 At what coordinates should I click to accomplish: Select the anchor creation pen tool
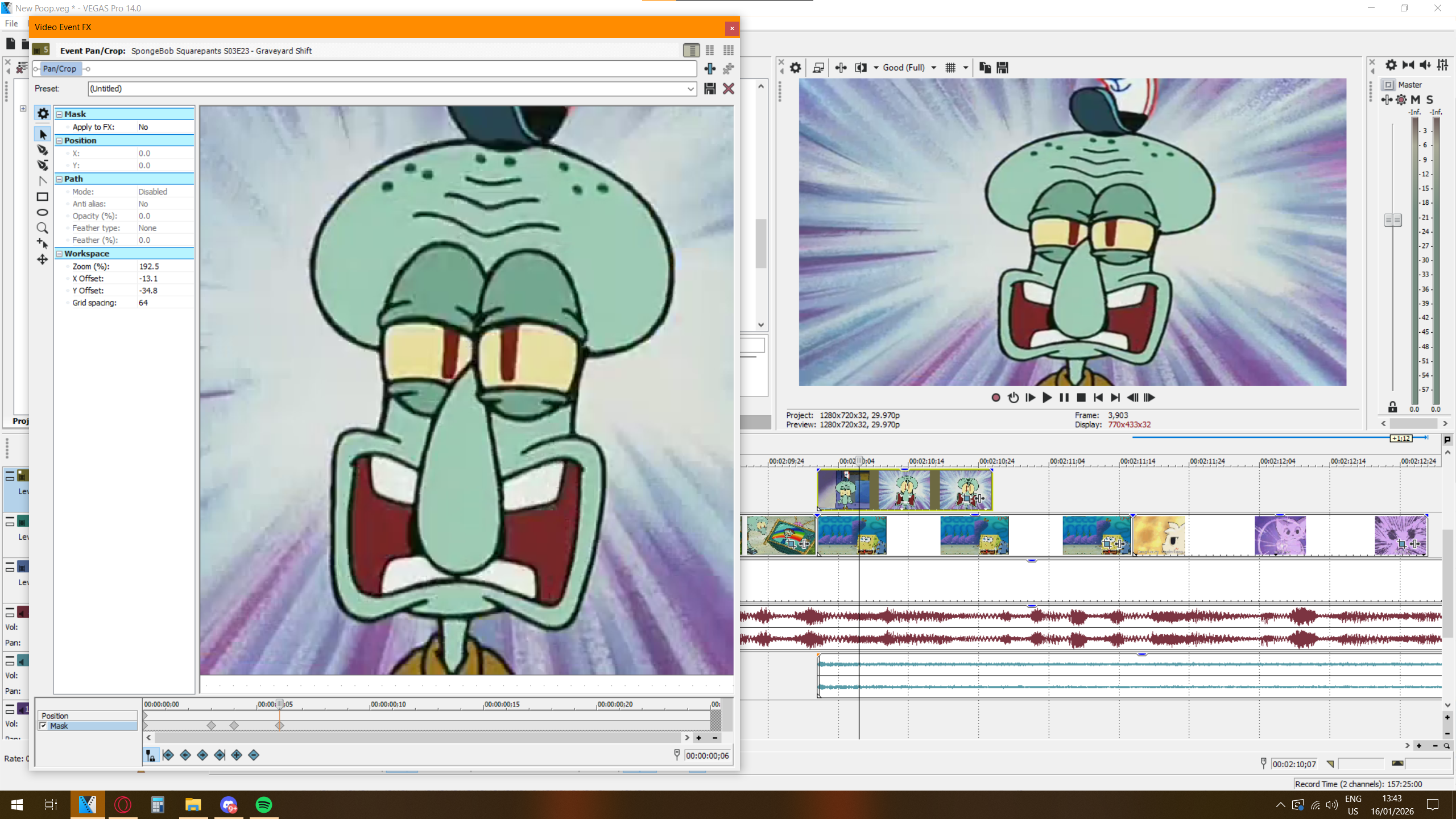[x=43, y=150]
